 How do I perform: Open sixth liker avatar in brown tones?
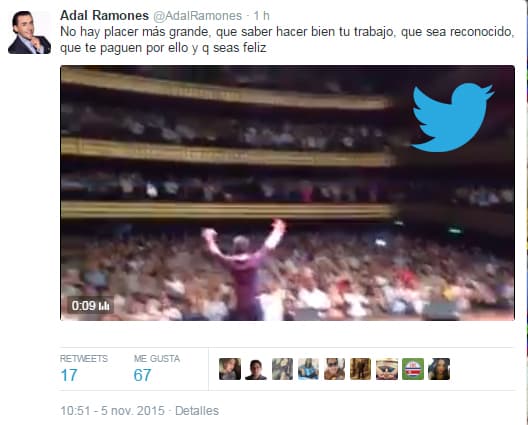(361, 369)
